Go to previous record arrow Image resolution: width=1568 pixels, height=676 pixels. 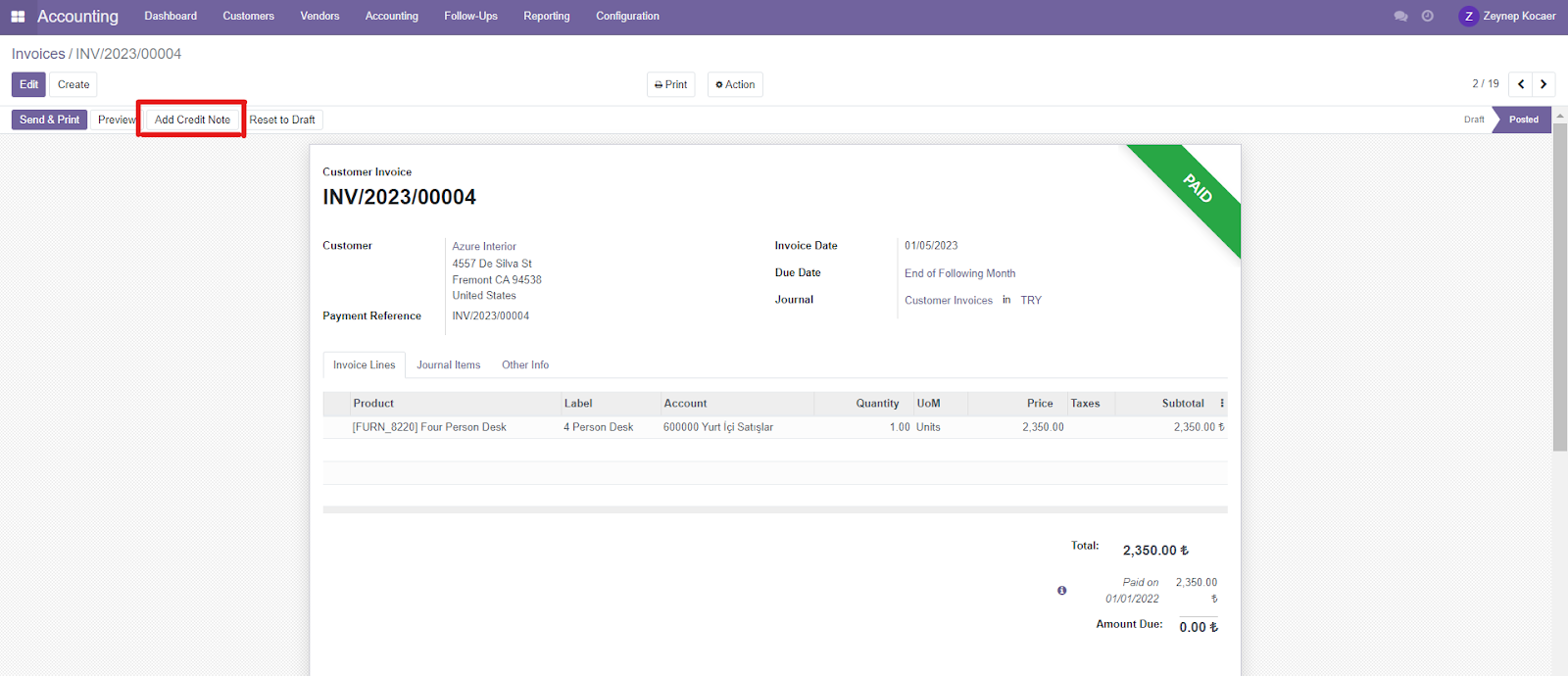pos(1521,84)
